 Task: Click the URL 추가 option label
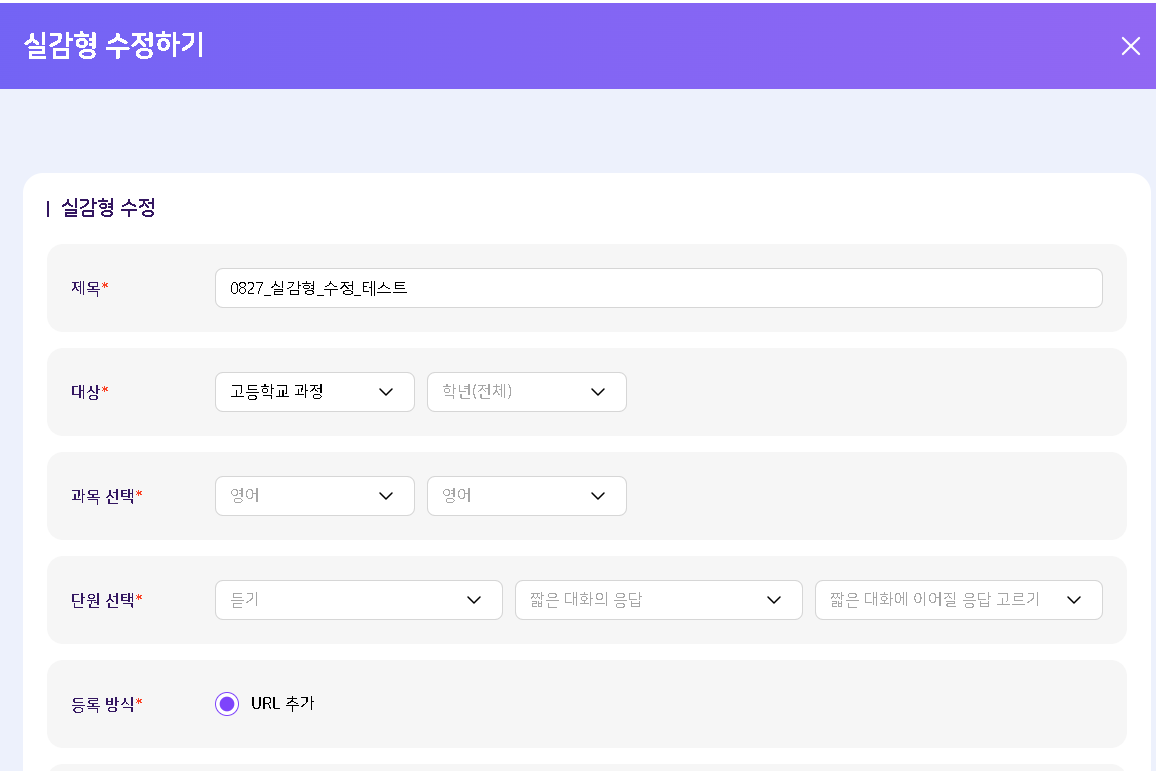coord(283,704)
